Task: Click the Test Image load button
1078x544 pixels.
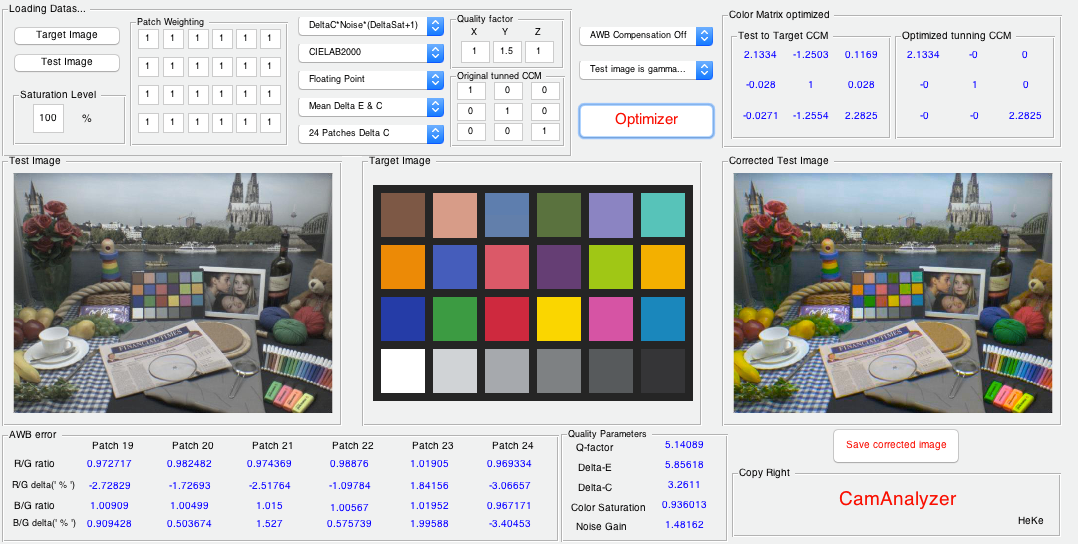Action: [67, 62]
